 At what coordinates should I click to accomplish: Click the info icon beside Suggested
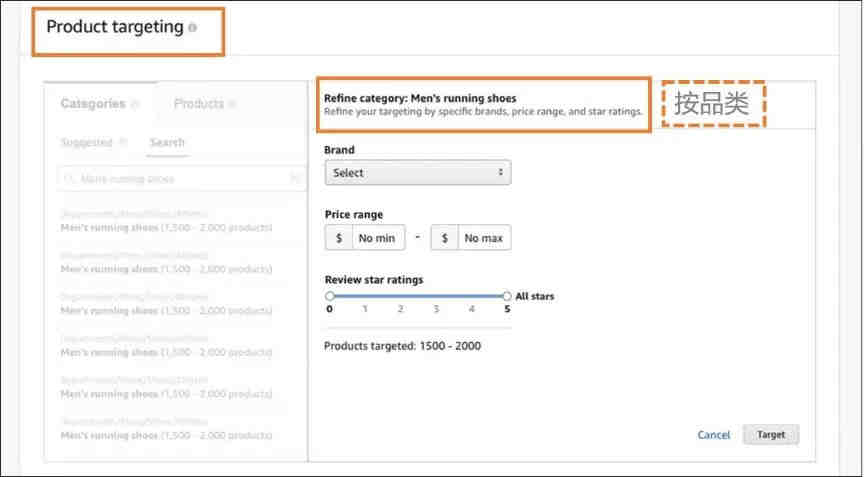coord(123,142)
